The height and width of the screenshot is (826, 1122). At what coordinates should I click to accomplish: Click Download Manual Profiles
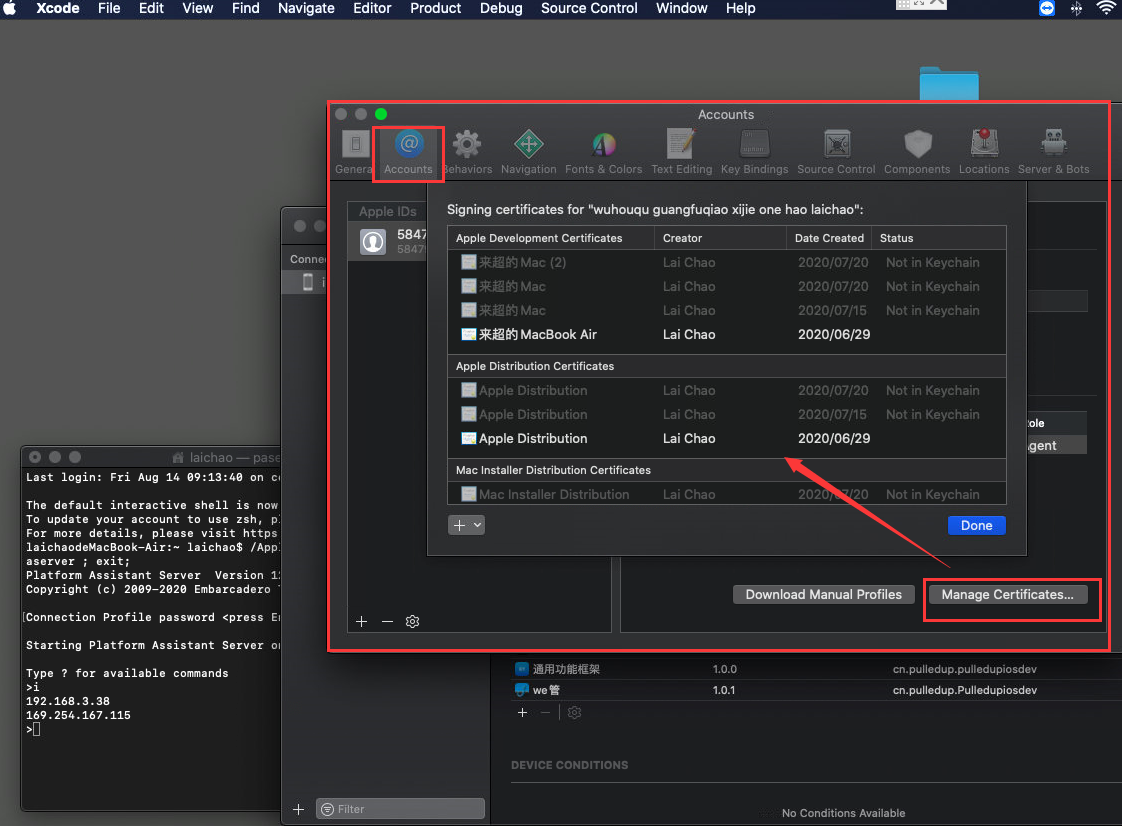click(823, 594)
